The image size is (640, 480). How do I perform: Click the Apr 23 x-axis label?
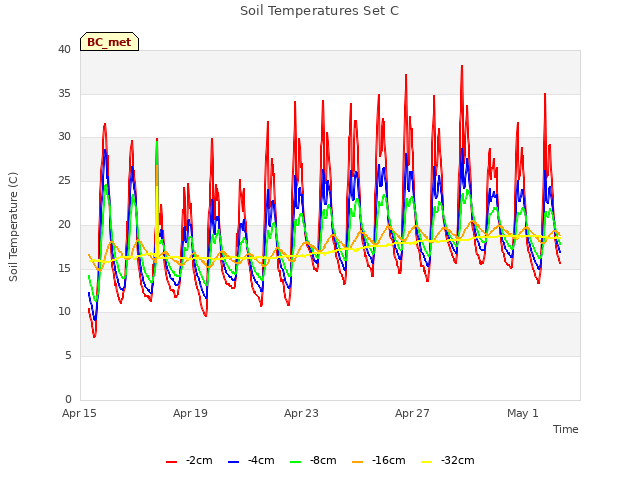point(301,413)
